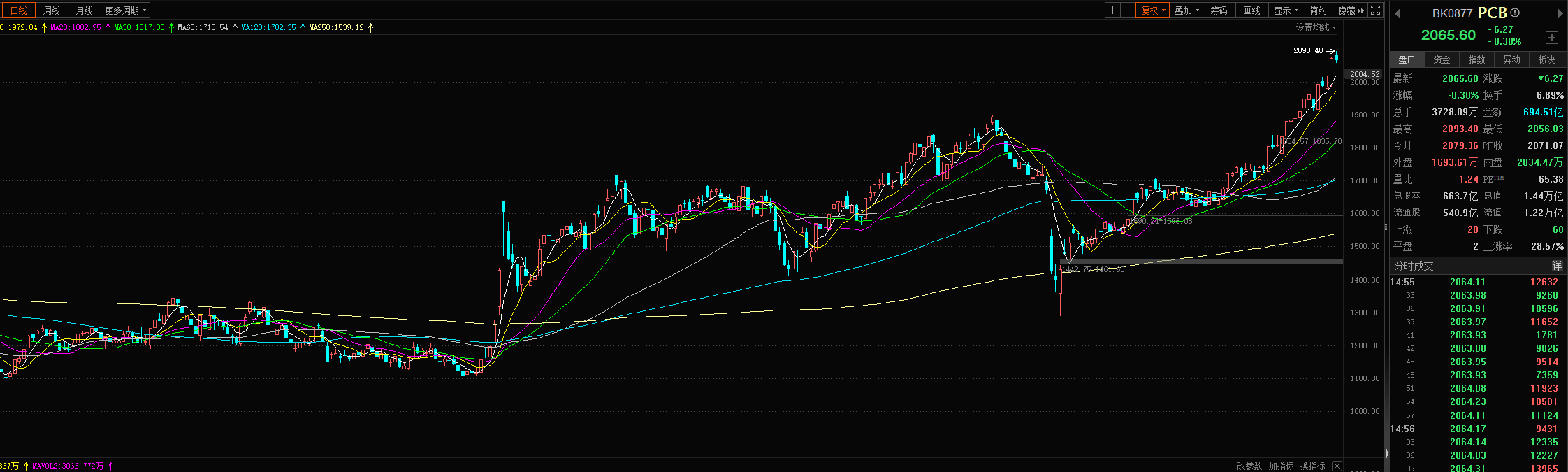Close the indicator panel X icon
Image resolution: width=1568 pixels, height=472 pixels.
(x=1337, y=466)
